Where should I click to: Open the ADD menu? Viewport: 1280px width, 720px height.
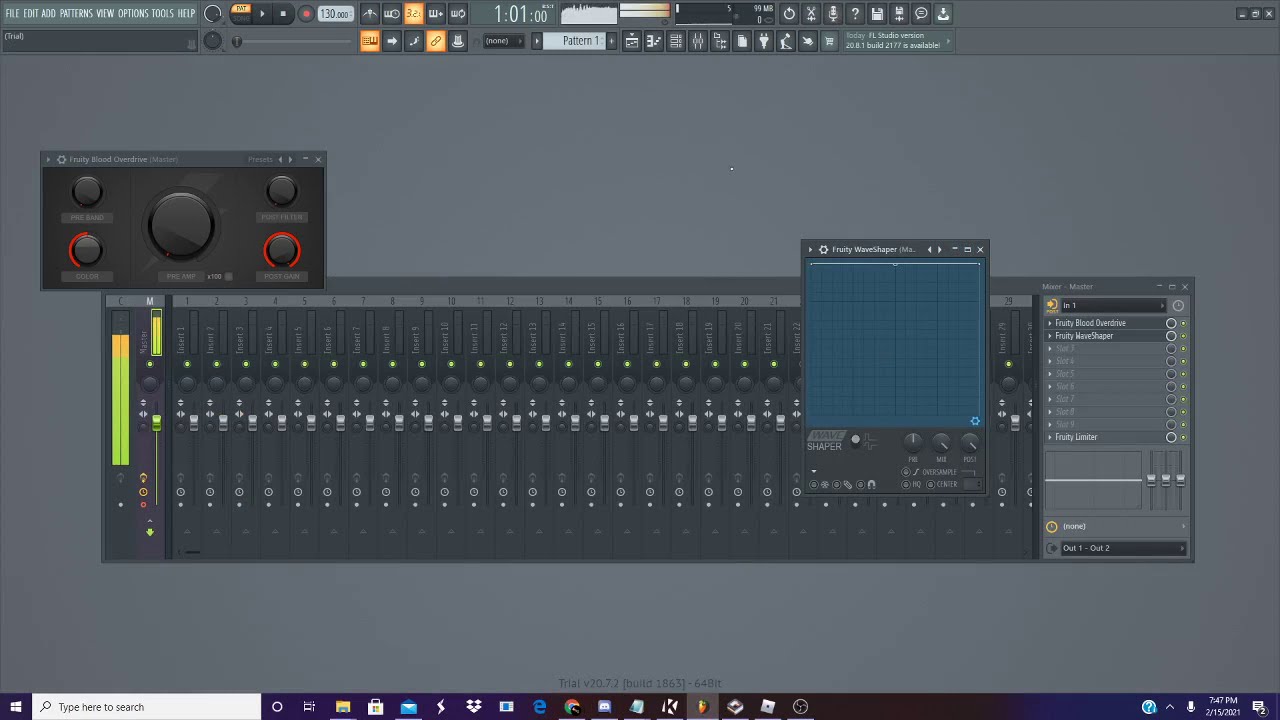[x=48, y=14]
